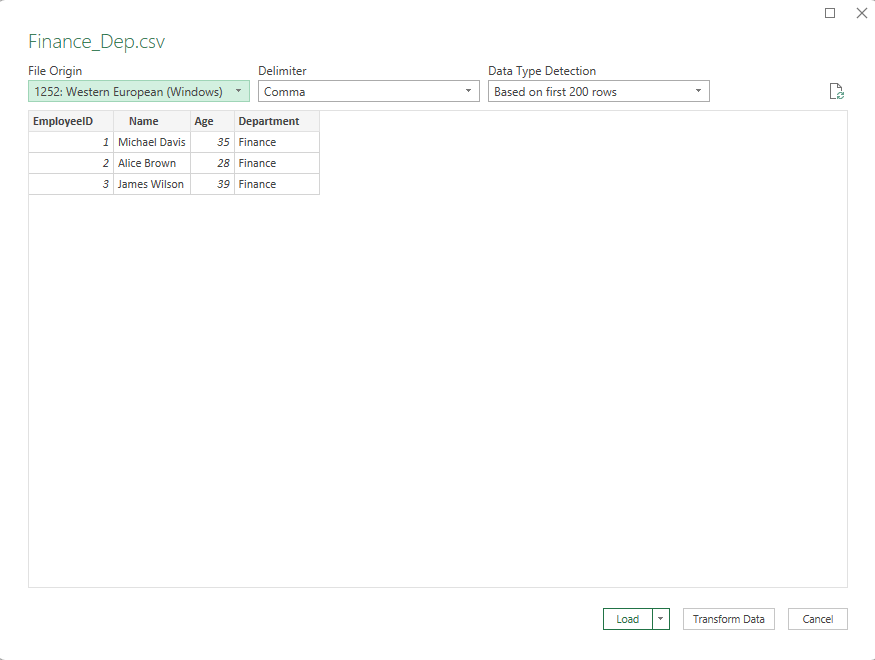Maximize the Finance_Dep.csv dialog window
The height and width of the screenshot is (660, 875).
[x=830, y=13]
